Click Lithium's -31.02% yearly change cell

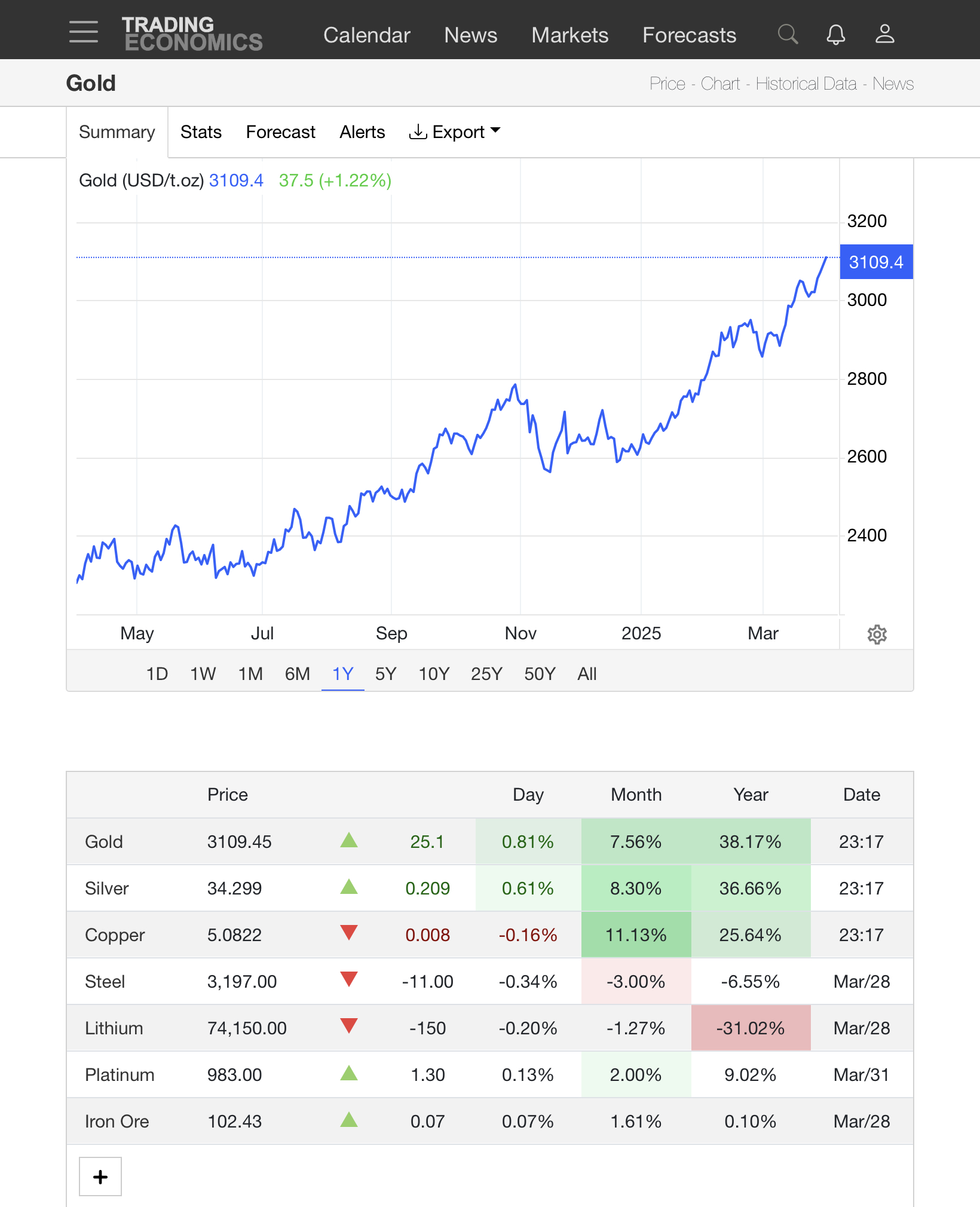pos(751,1028)
